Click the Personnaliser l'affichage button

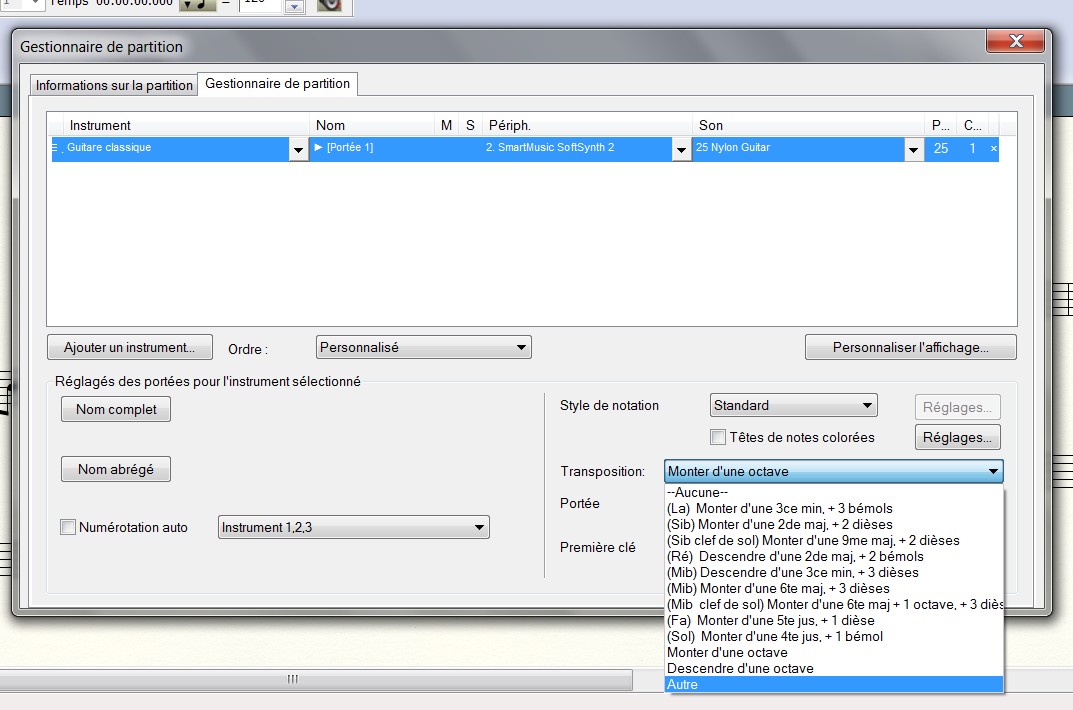click(x=910, y=347)
